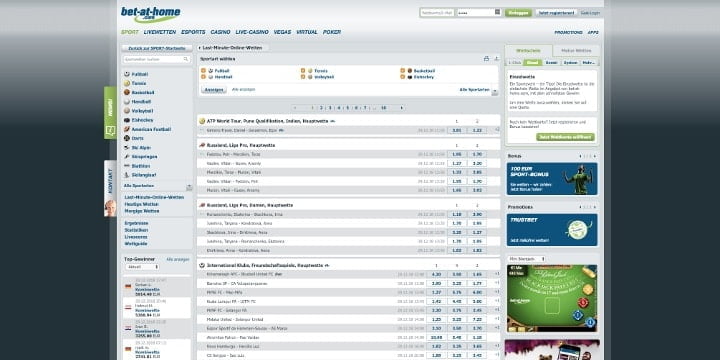The height and width of the screenshot is (360, 720).
Task: Expand the ATP World Tour match row
Action: tap(202, 130)
